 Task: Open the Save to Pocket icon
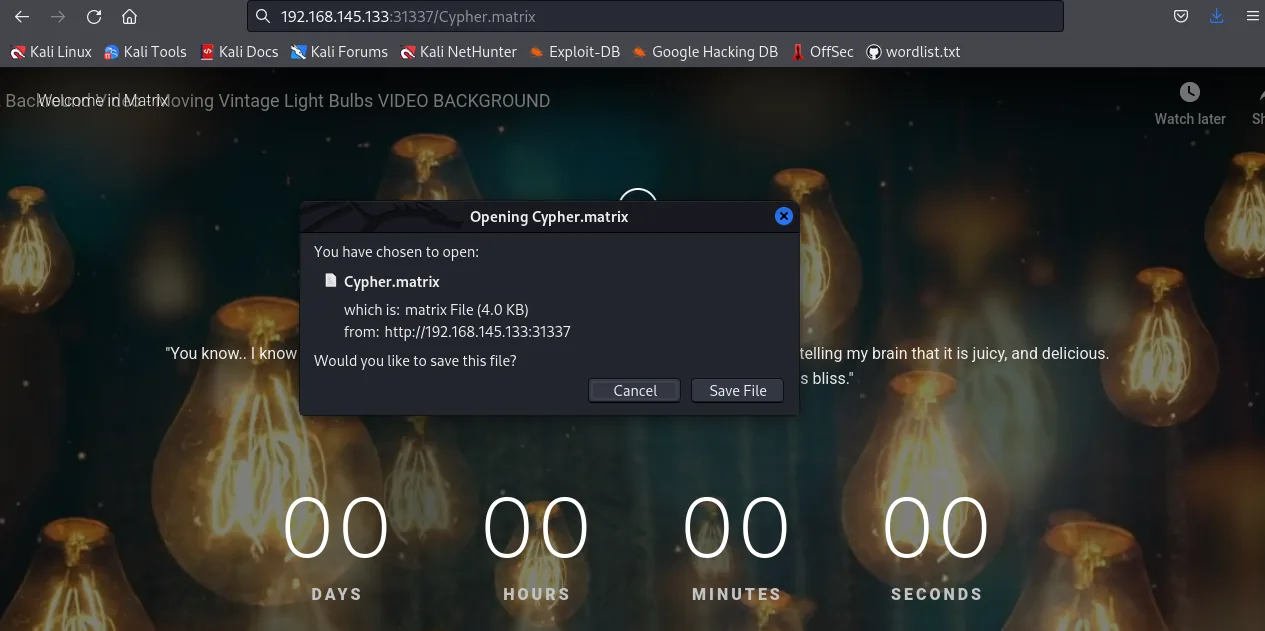point(1181,16)
